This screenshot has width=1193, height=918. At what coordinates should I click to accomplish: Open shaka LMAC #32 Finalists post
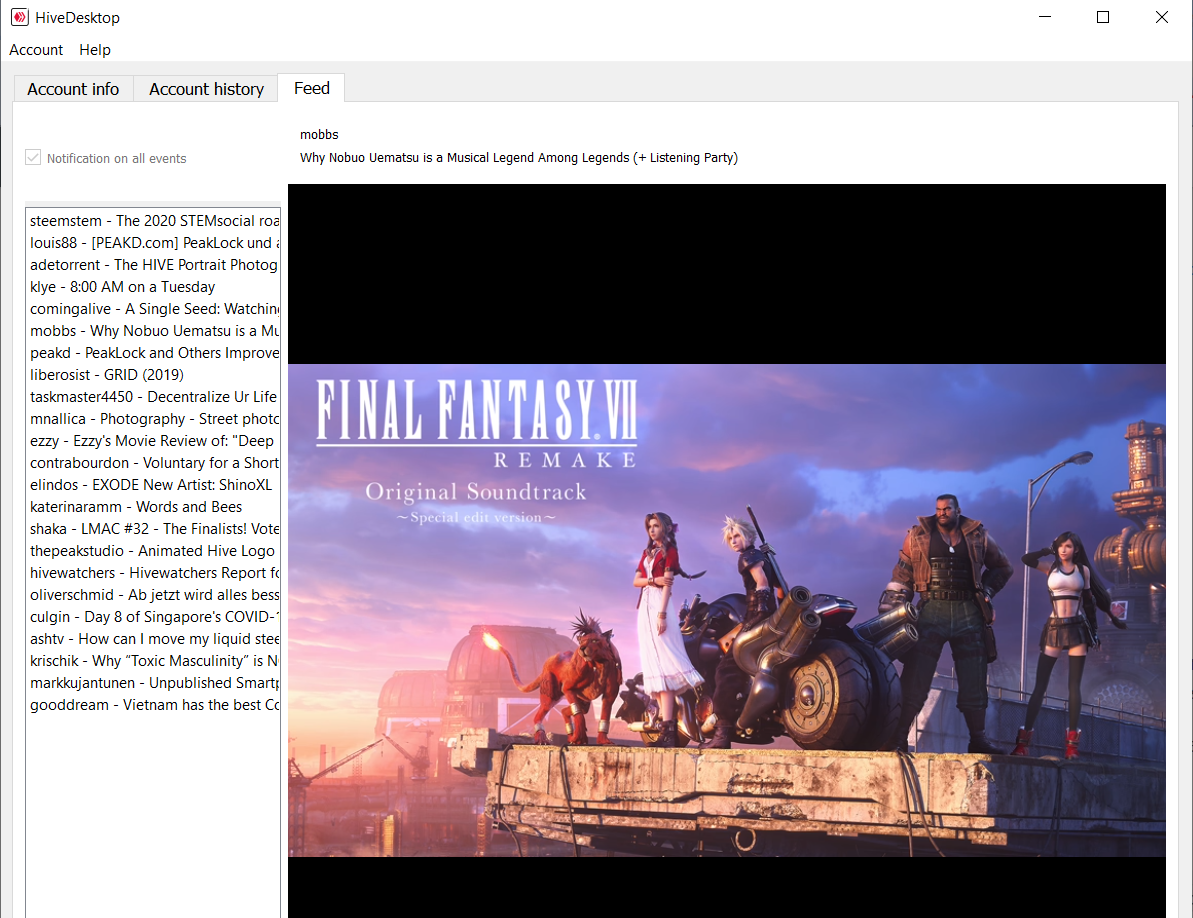(x=154, y=529)
